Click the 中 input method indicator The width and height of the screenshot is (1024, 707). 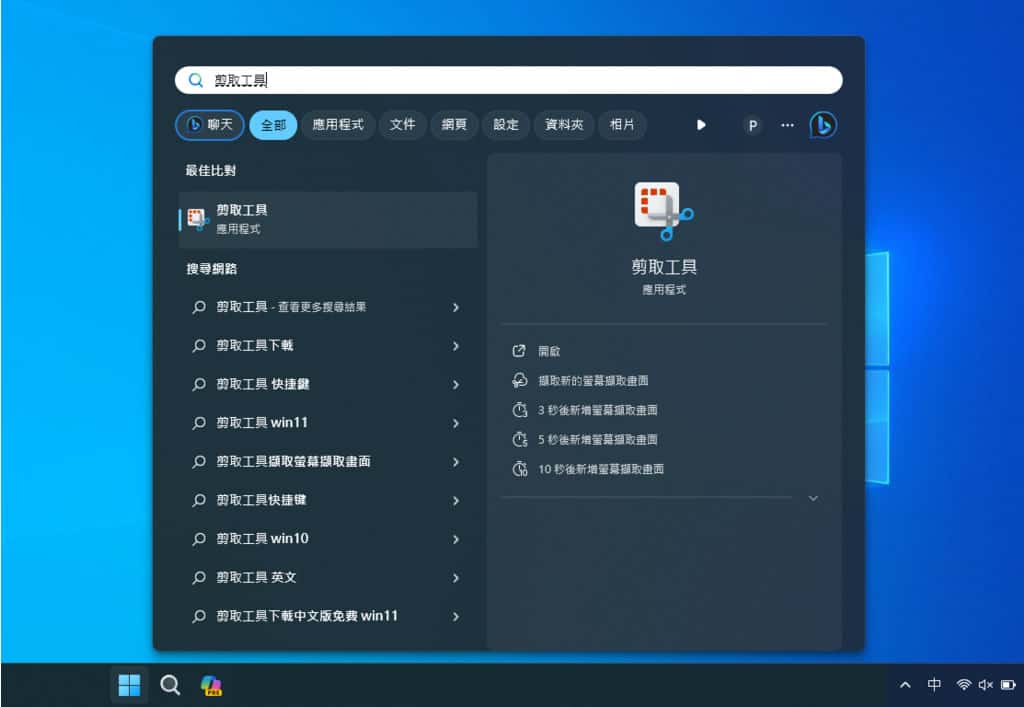[934, 684]
